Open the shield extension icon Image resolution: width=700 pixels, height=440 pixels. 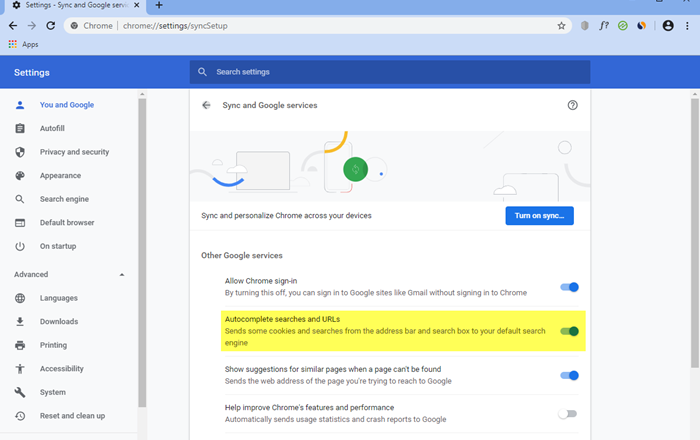pyautogui.click(x=584, y=26)
